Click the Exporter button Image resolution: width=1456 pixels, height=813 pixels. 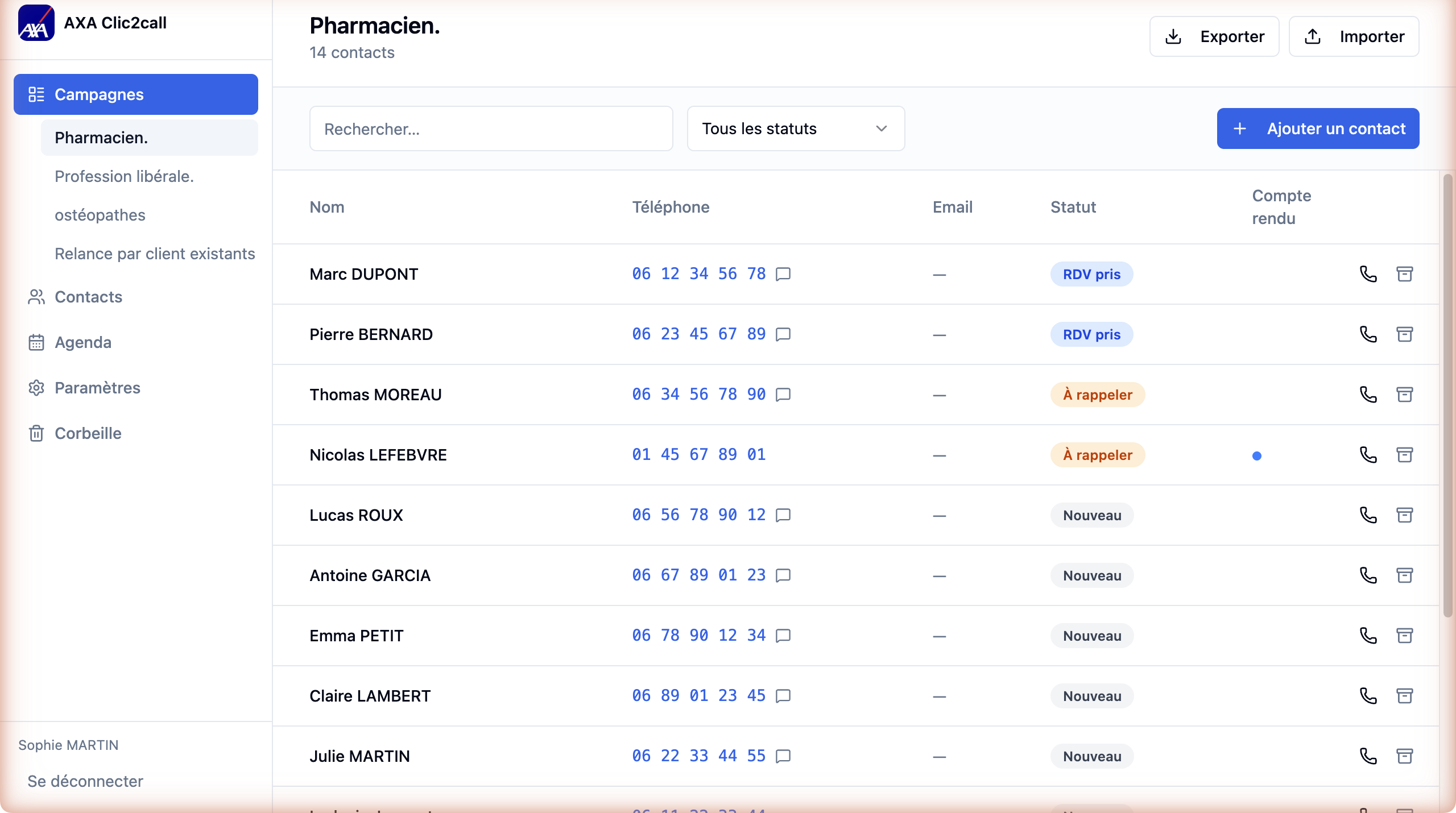click(x=1214, y=36)
